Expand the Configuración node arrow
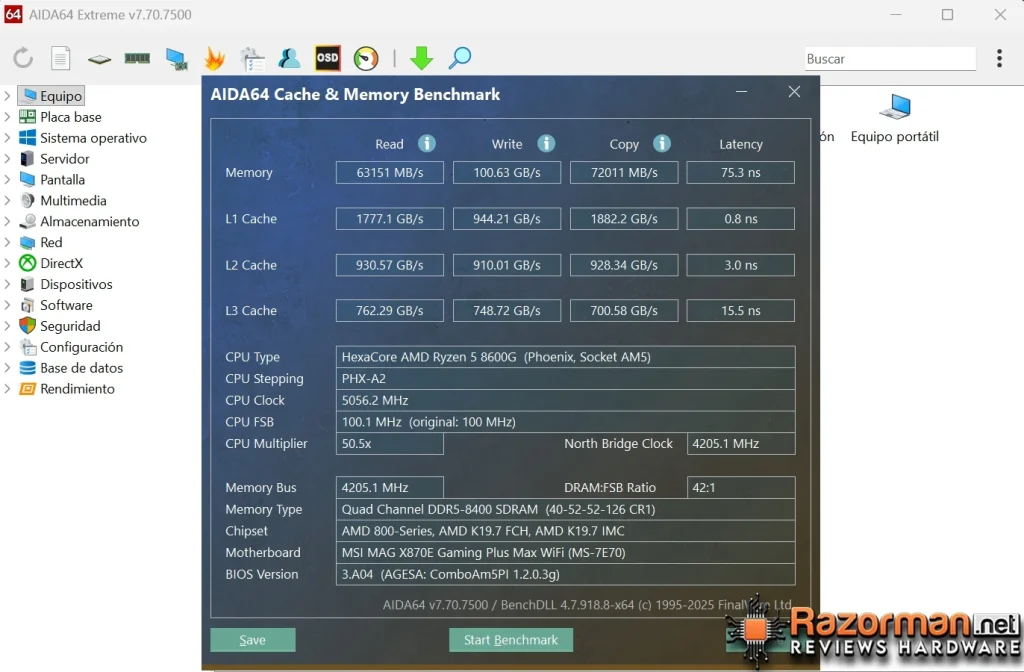The height and width of the screenshot is (672, 1024). coord(7,347)
